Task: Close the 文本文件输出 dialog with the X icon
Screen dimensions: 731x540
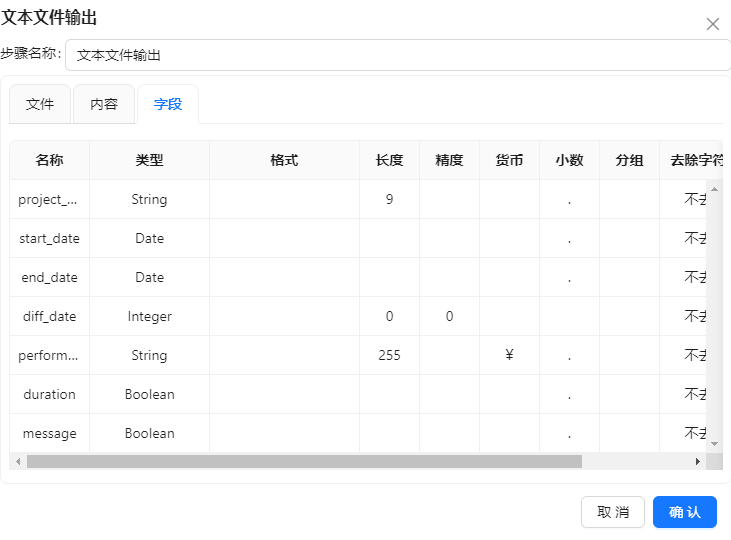Action: (713, 24)
